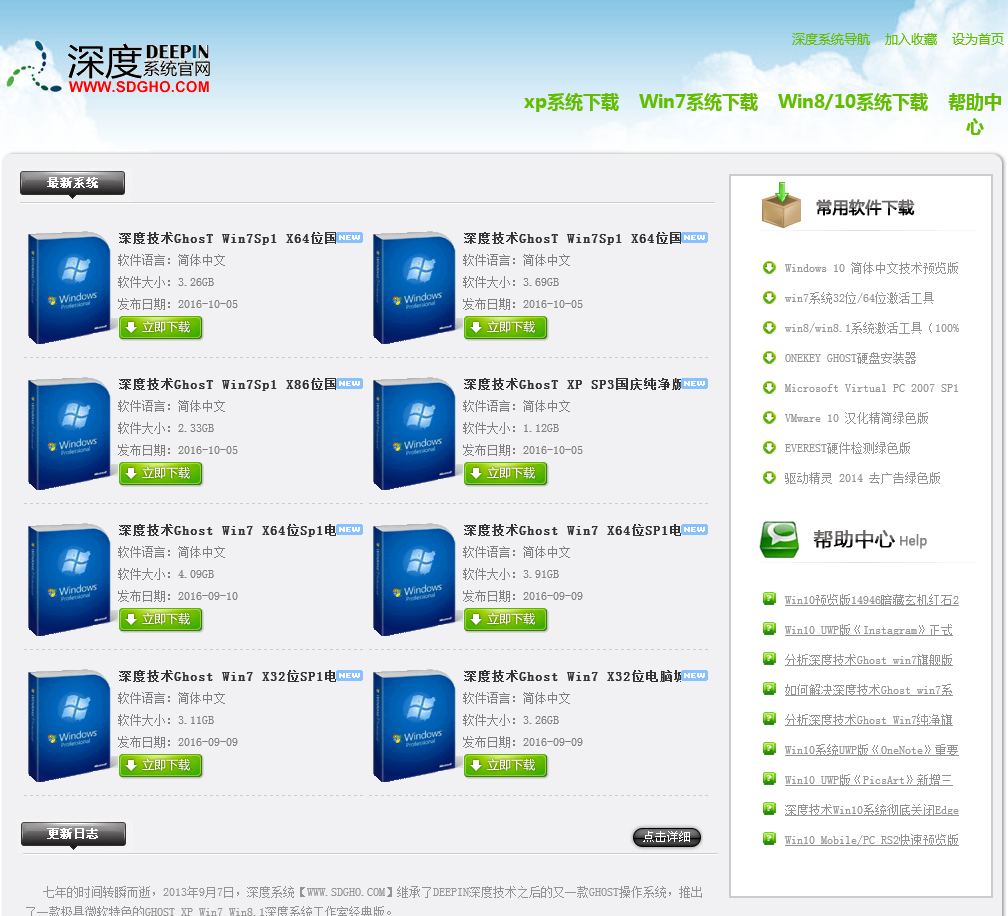The height and width of the screenshot is (916, 1008).
Task: Click 加入收藏 in the header
Action: 910,39
